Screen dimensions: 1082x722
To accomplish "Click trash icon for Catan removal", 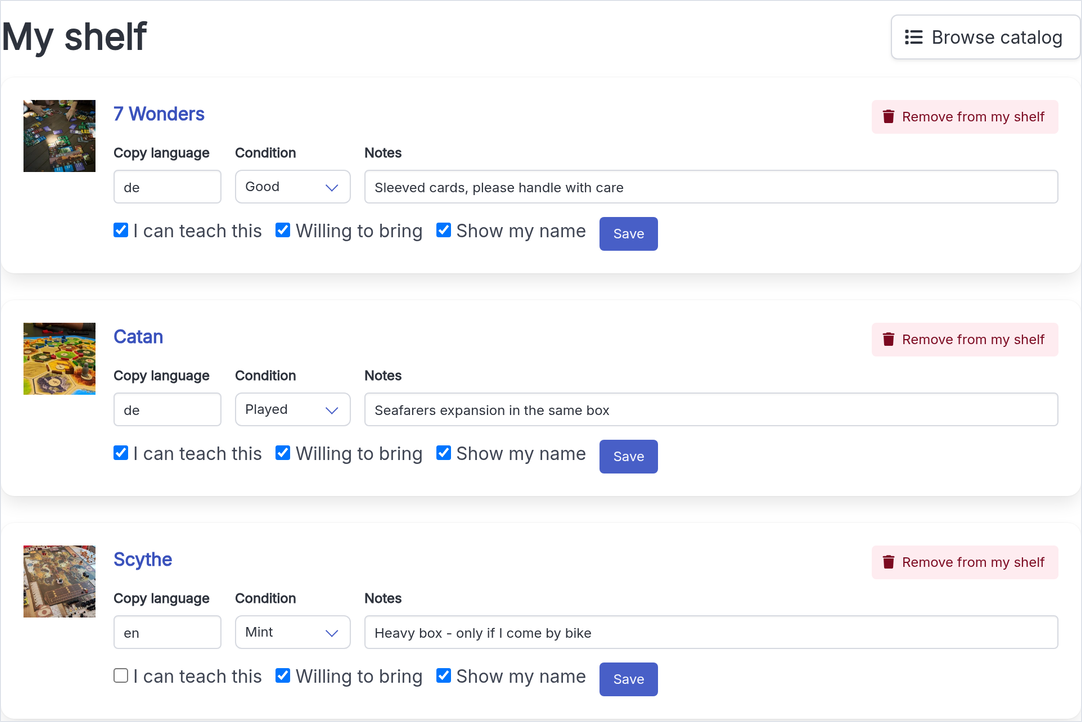I will tap(889, 340).
